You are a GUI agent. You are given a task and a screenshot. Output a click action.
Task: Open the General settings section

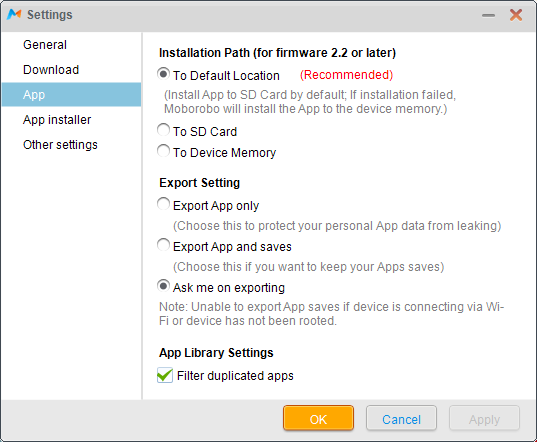pos(45,45)
